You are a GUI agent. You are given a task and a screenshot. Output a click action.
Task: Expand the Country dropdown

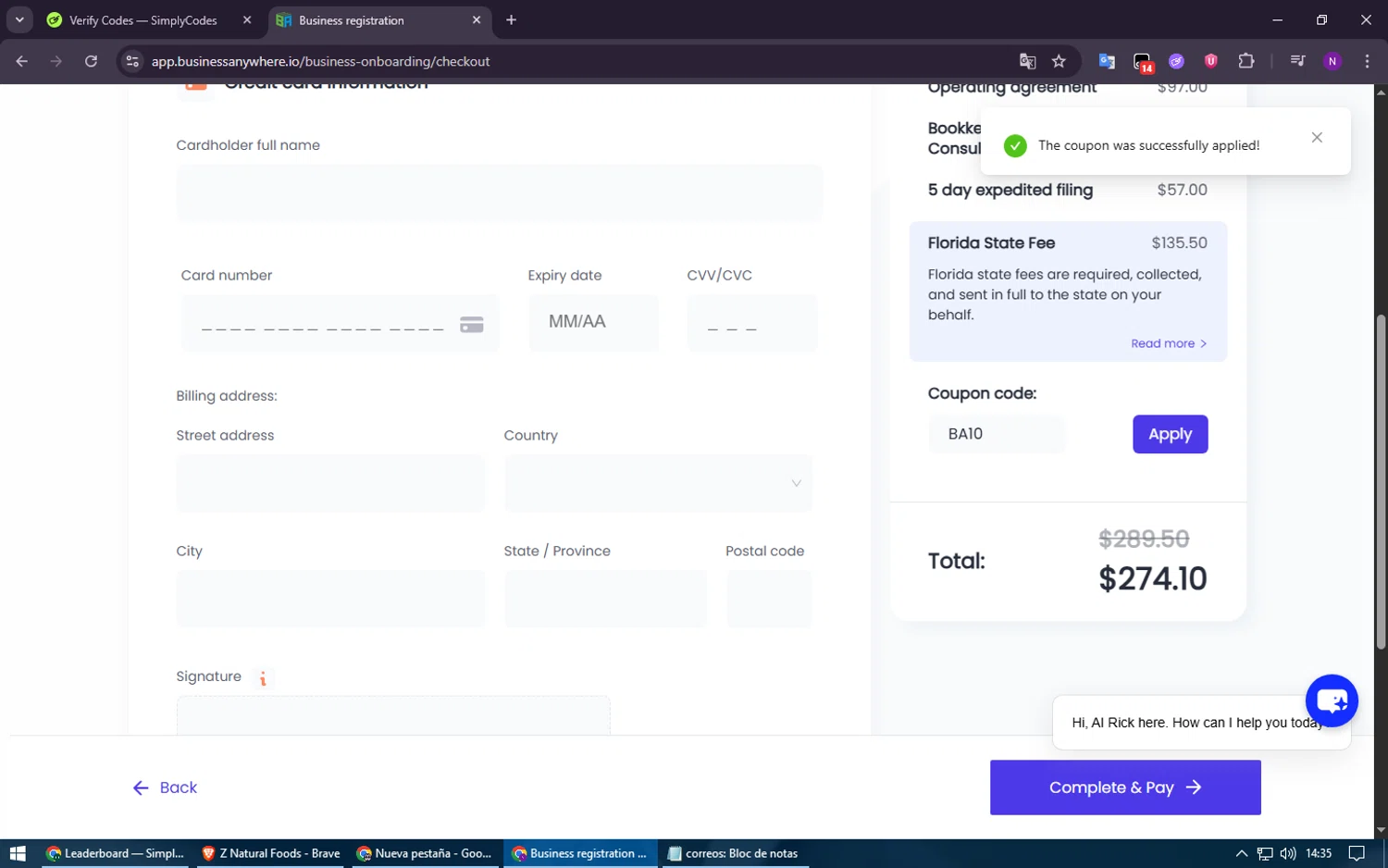658,483
